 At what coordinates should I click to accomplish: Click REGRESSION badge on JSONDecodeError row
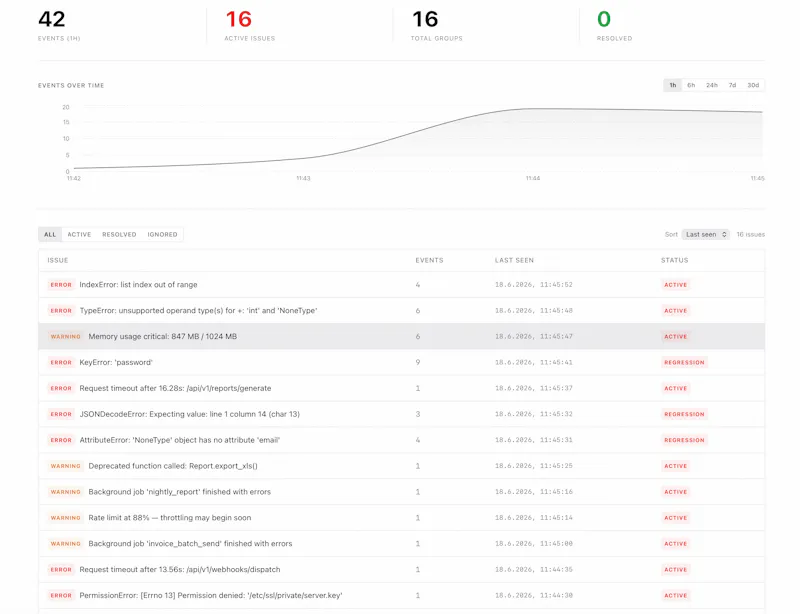684,414
